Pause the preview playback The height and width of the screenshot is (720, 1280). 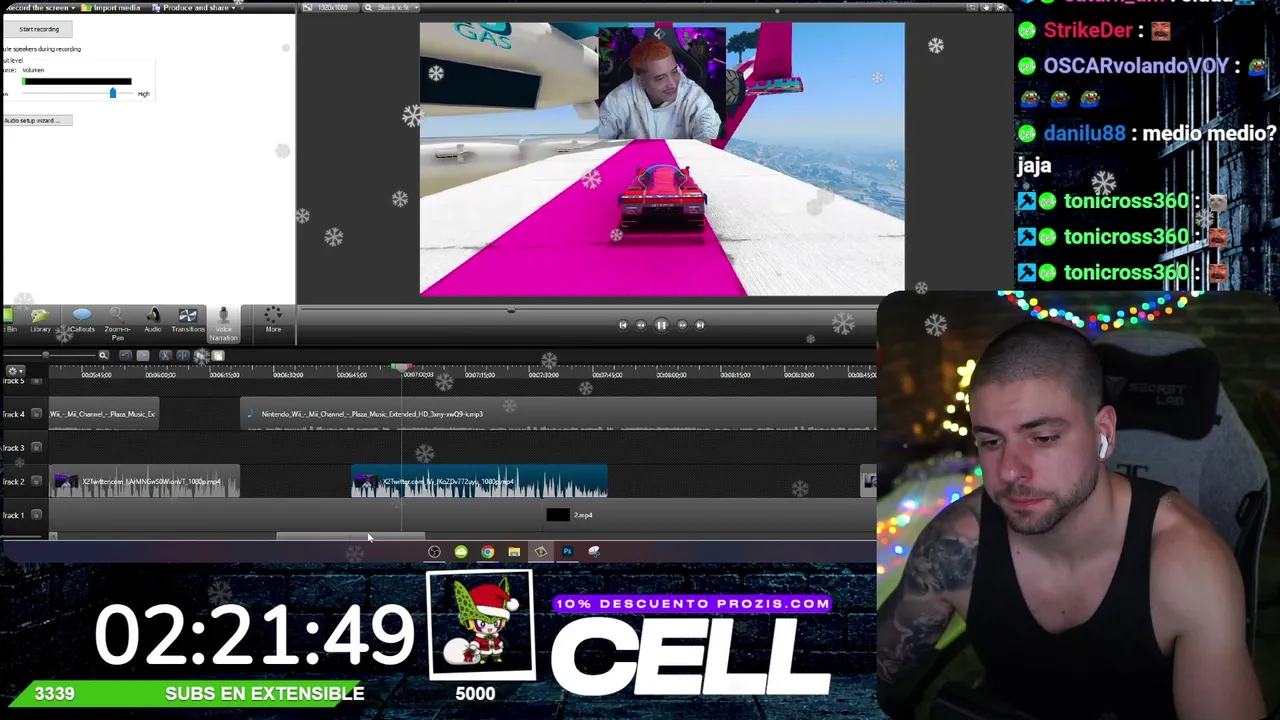(x=661, y=325)
